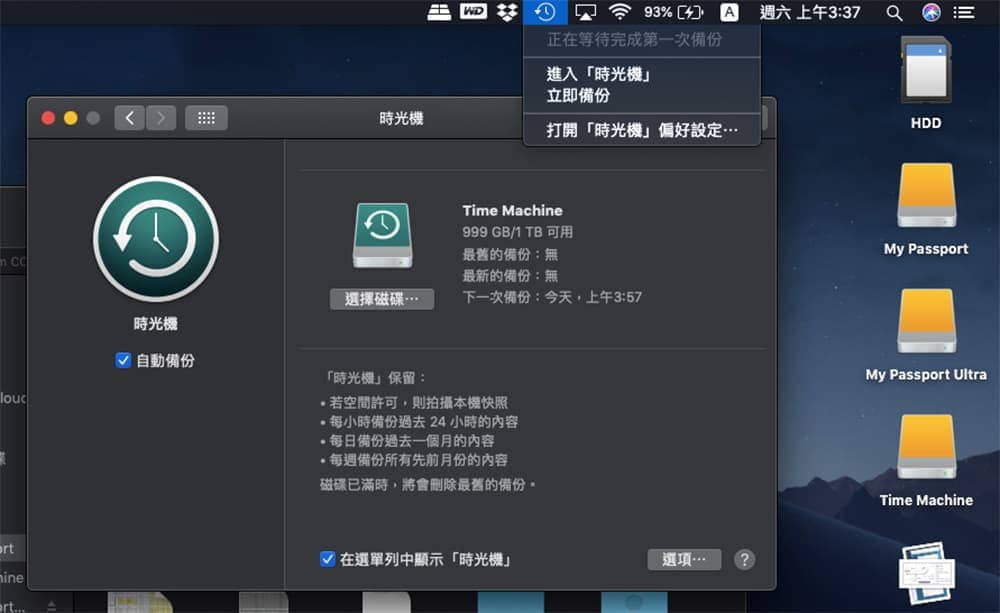Open Spotlight search magnifier
The height and width of the screenshot is (613, 1000).
tap(894, 13)
